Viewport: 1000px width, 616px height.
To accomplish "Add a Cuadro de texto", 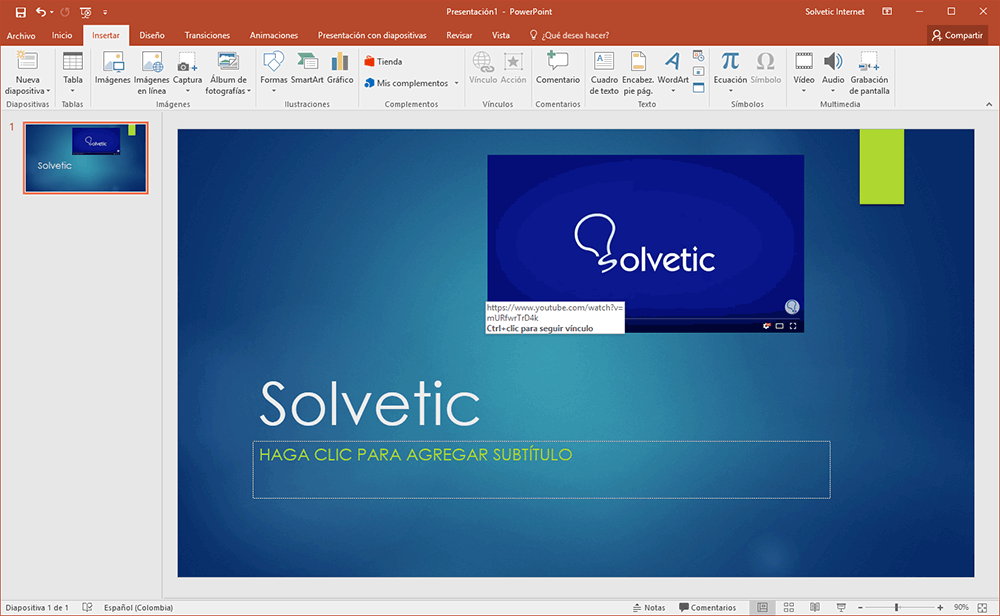I will pyautogui.click(x=604, y=72).
